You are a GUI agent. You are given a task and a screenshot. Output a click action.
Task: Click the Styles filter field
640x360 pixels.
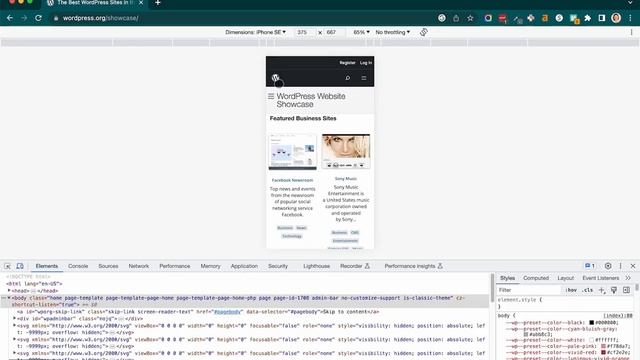529,290
